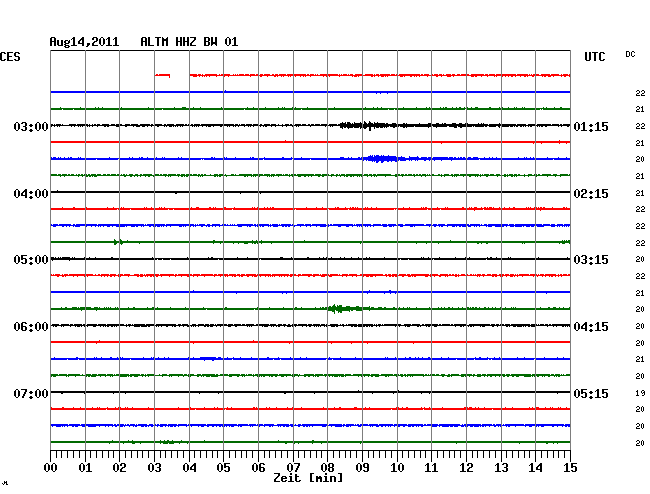Image resolution: width=650 pixels, height=494 pixels.
Task: Select the 06:00 local time label
Action: (31, 327)
